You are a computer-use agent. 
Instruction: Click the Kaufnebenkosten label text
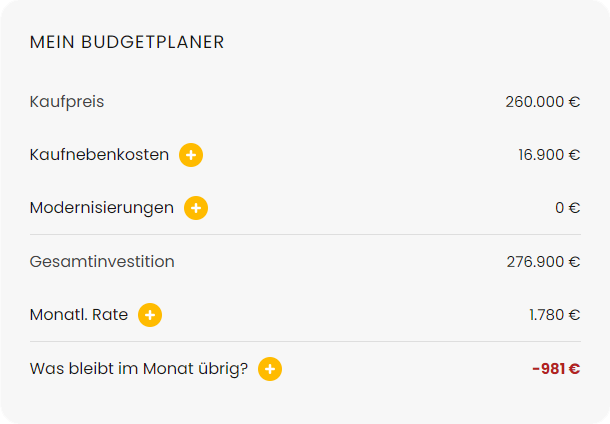(99, 155)
